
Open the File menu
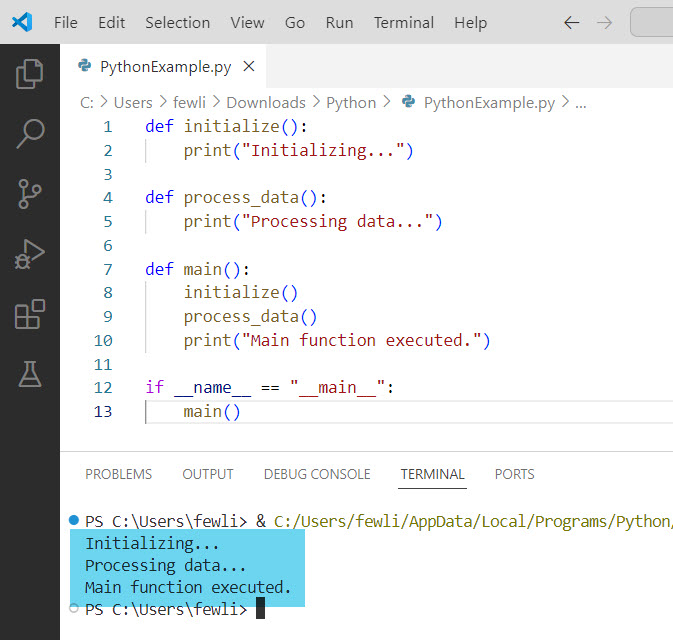(x=66, y=23)
